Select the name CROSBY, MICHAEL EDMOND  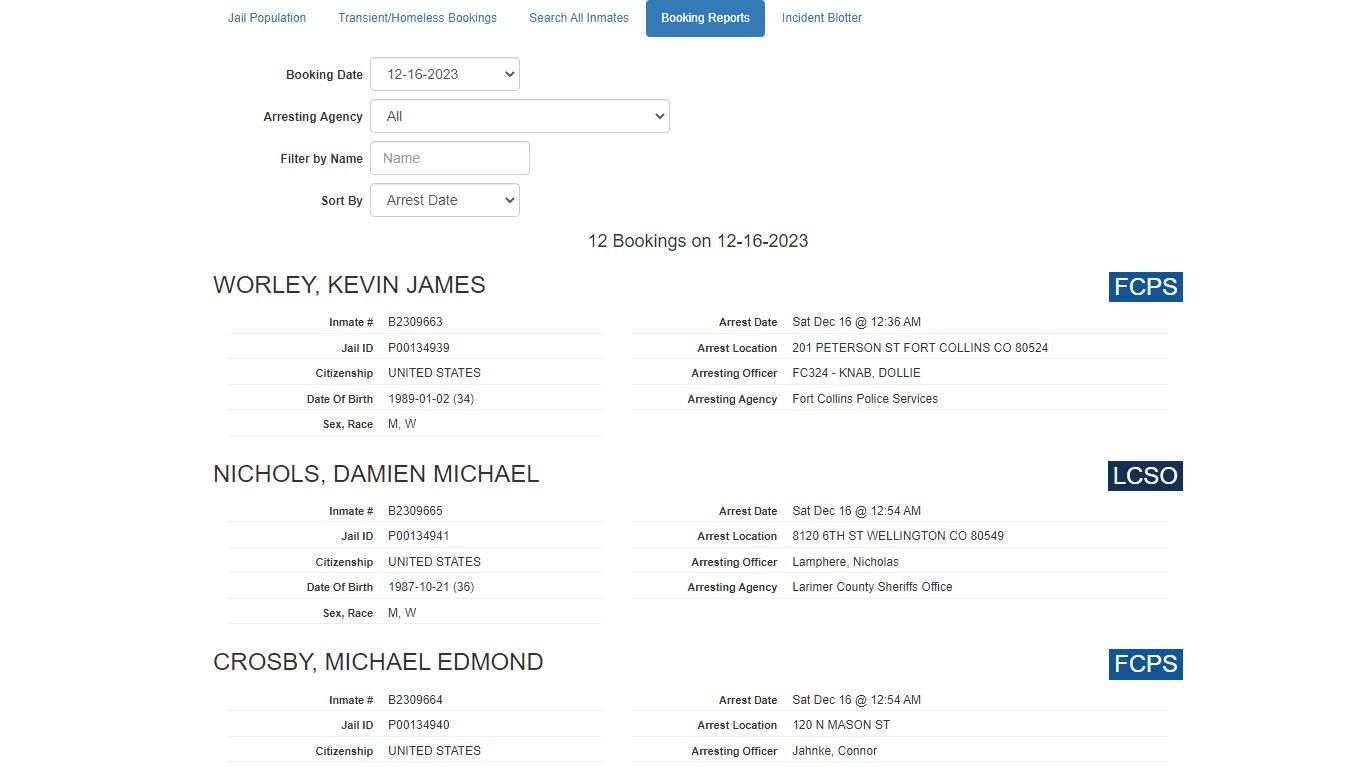378,662
